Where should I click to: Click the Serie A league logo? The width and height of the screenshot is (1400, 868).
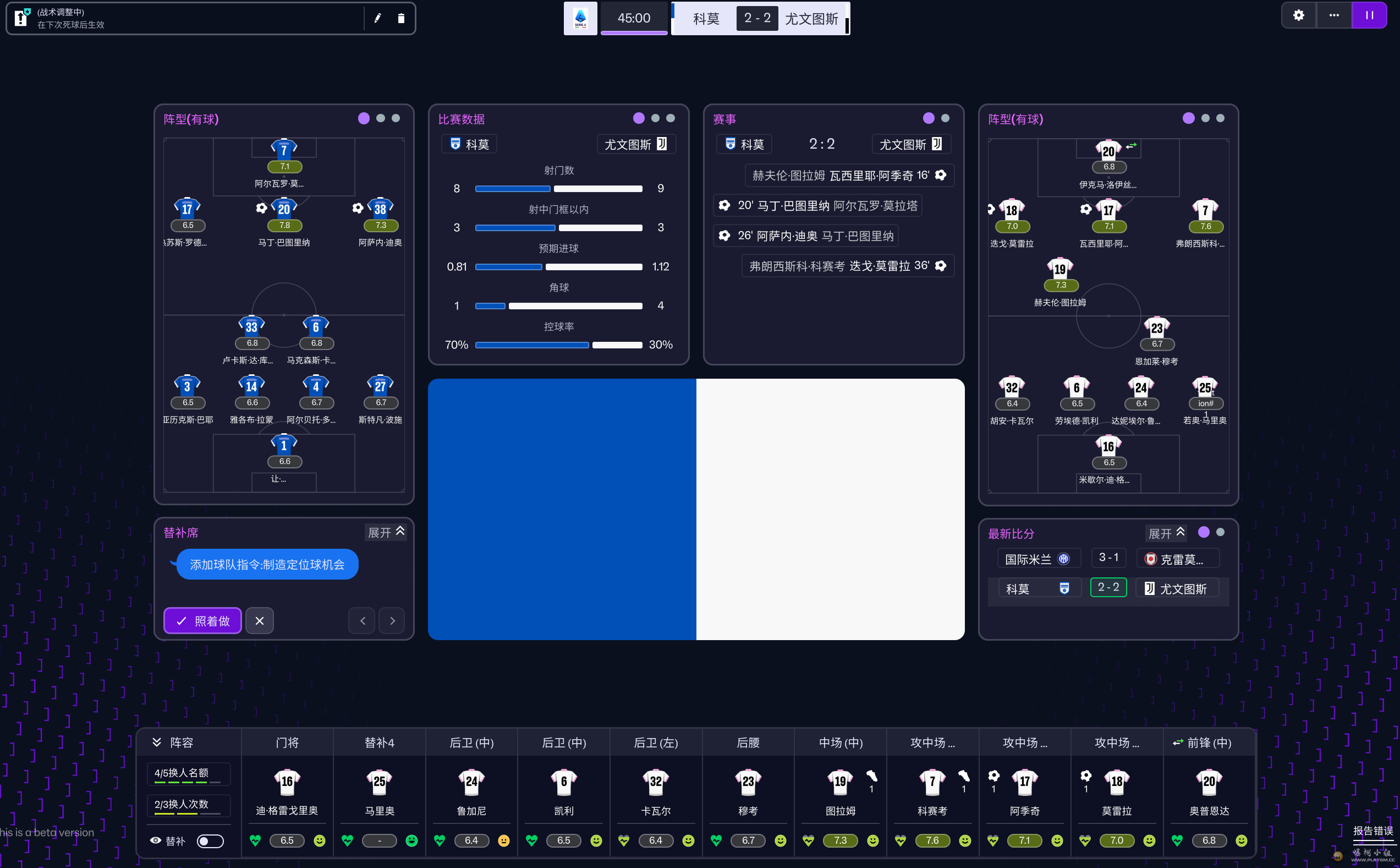tap(580, 18)
